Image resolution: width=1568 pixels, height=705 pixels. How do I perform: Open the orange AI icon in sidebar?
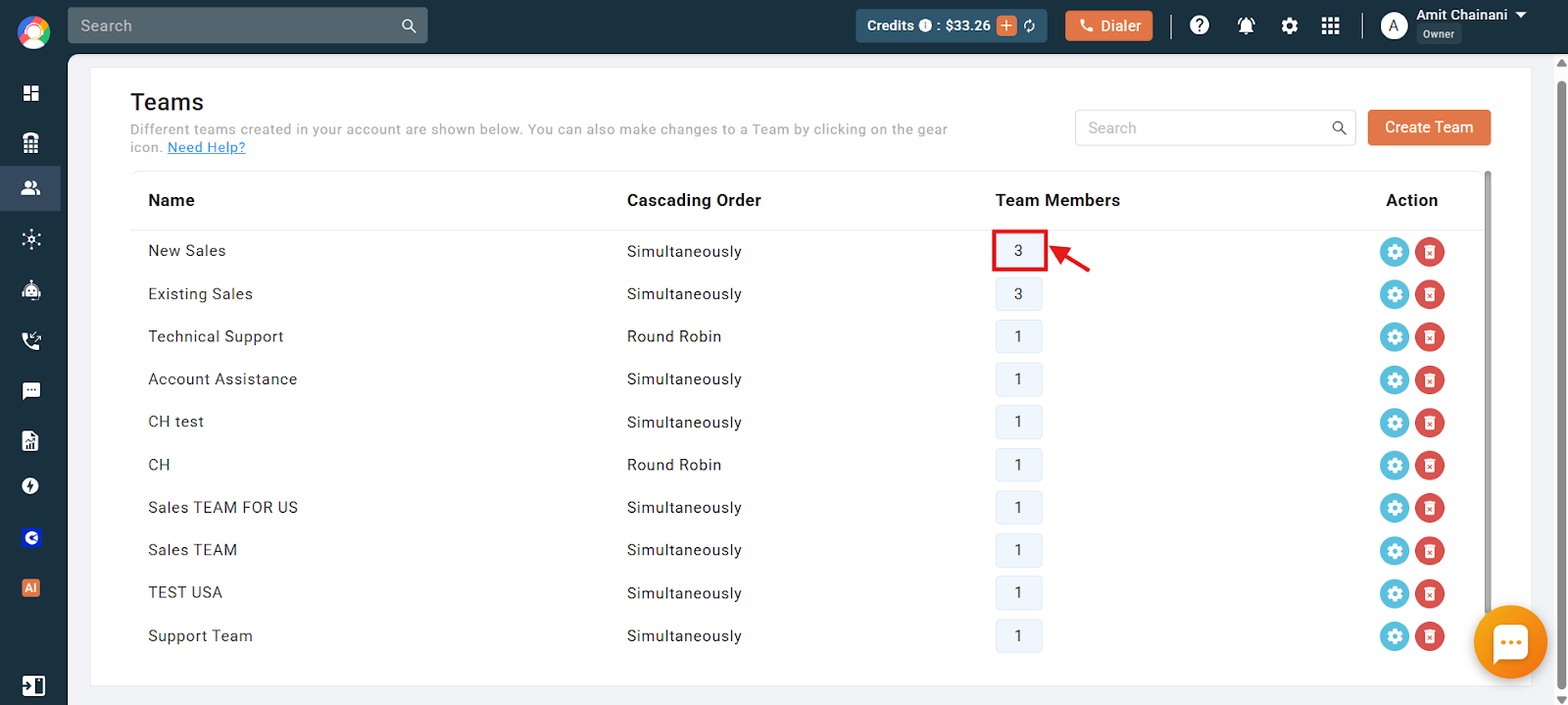click(x=31, y=588)
